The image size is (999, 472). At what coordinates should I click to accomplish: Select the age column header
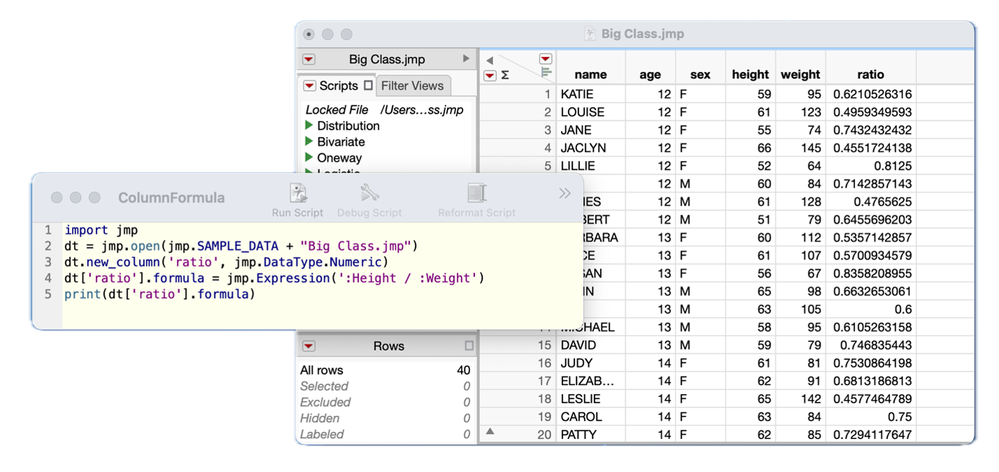coord(650,75)
